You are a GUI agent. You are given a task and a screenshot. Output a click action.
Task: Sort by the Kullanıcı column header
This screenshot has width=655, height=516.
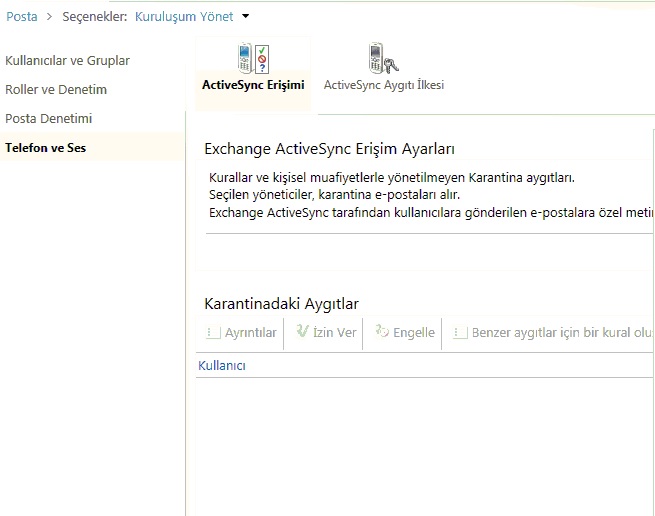(222, 366)
